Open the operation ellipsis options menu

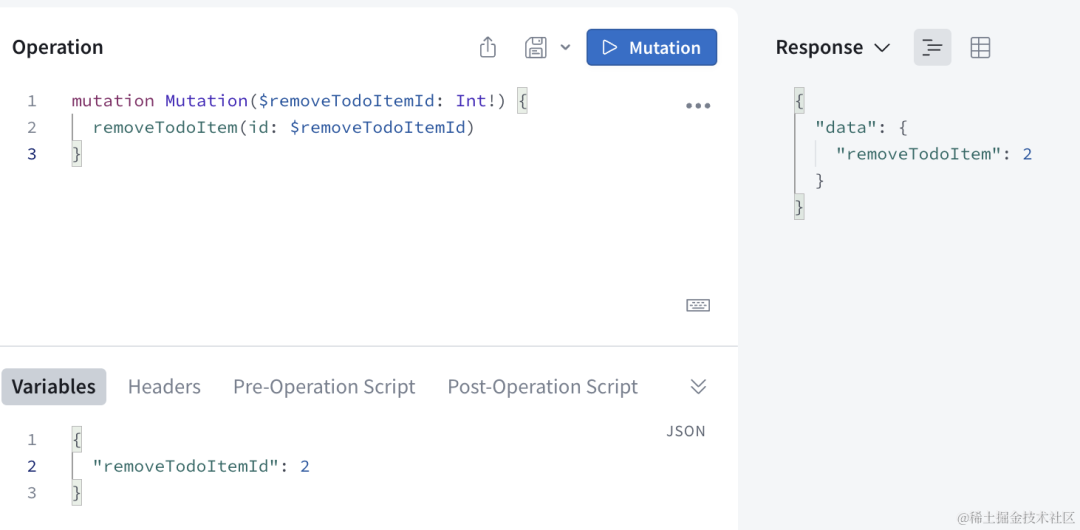[698, 106]
